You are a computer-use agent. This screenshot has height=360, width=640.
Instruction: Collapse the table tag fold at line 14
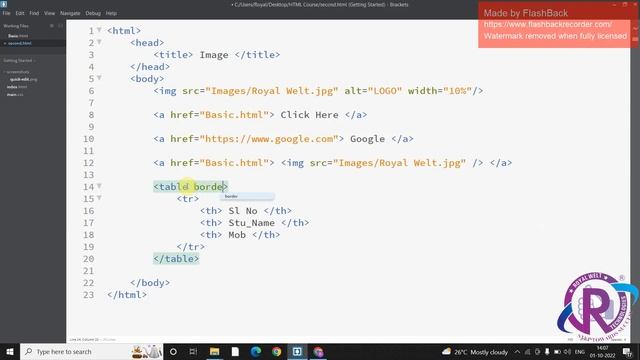(x=99, y=186)
